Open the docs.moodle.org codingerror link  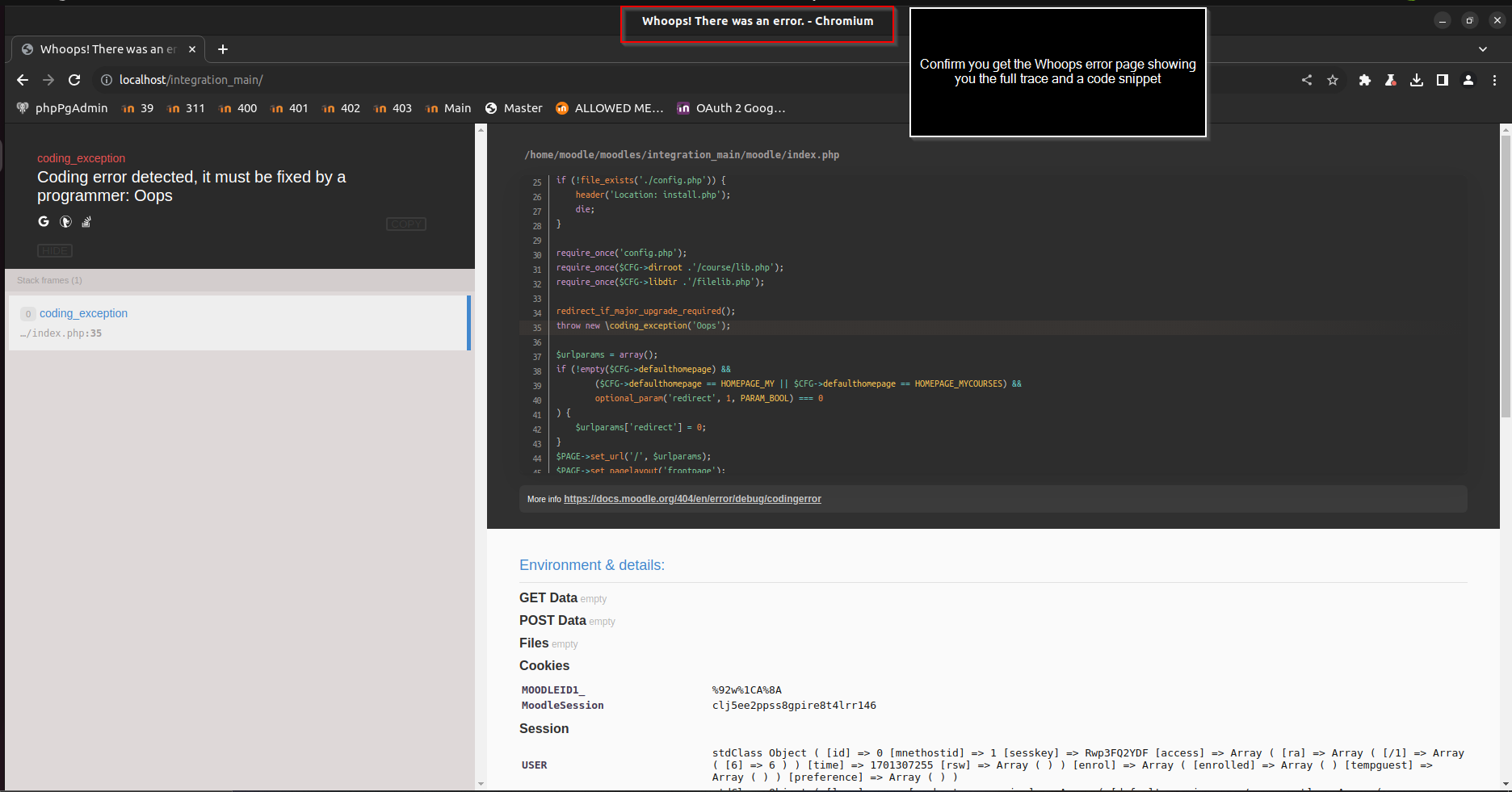[692, 499]
